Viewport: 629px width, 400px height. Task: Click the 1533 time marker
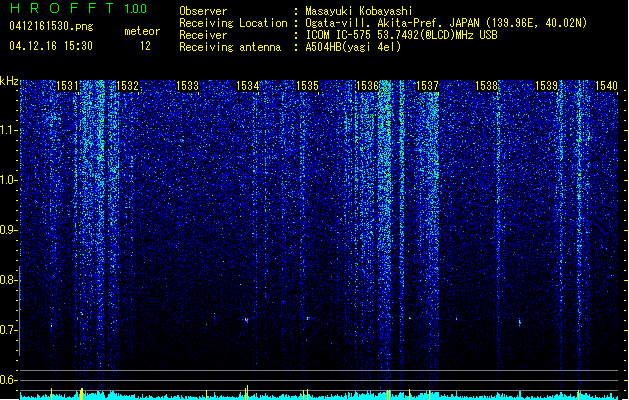(187, 86)
